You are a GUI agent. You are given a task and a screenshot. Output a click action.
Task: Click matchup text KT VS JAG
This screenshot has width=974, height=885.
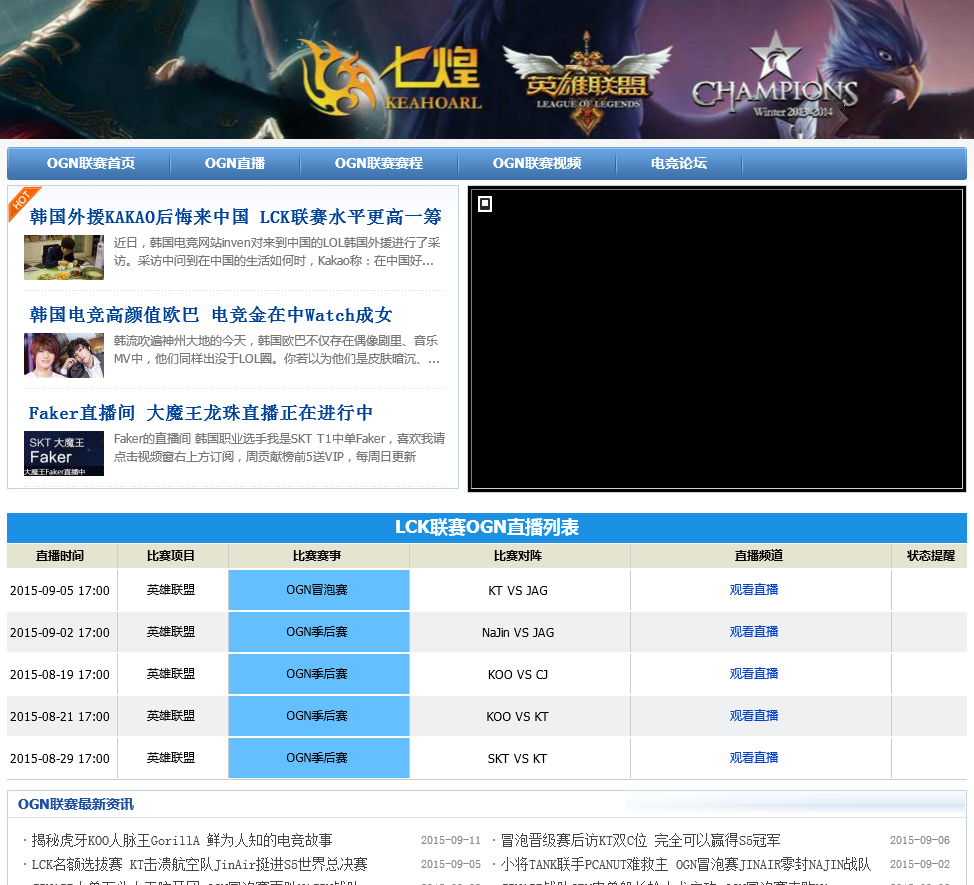point(518,591)
